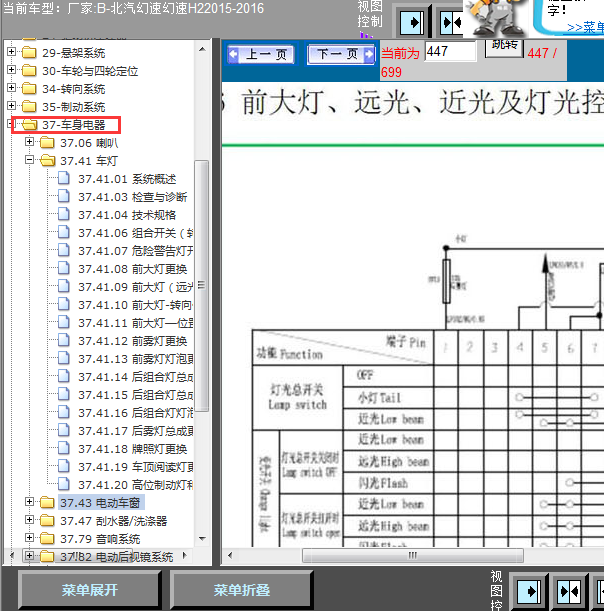Expand the 37.06 喇叭 subfolder
The width and height of the screenshot is (604, 611).
pos(29,142)
